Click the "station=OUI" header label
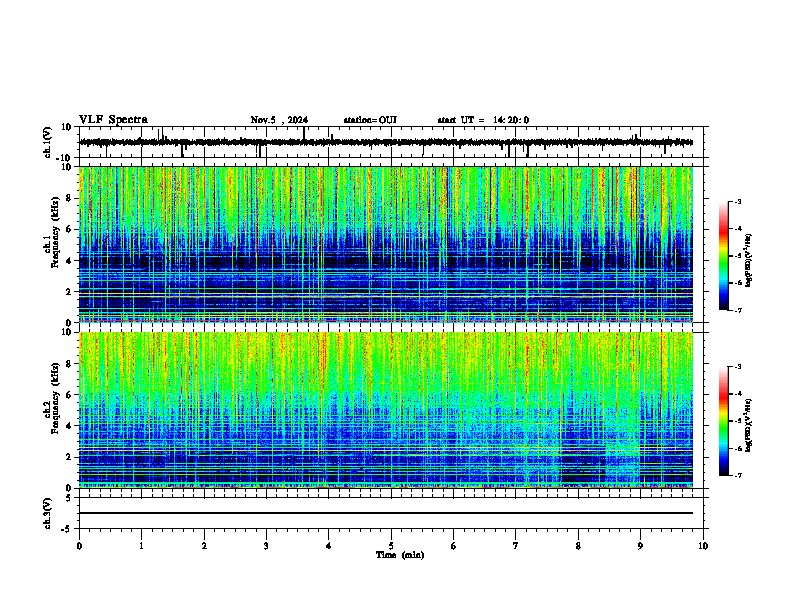The width and height of the screenshot is (792, 612). tap(370, 120)
